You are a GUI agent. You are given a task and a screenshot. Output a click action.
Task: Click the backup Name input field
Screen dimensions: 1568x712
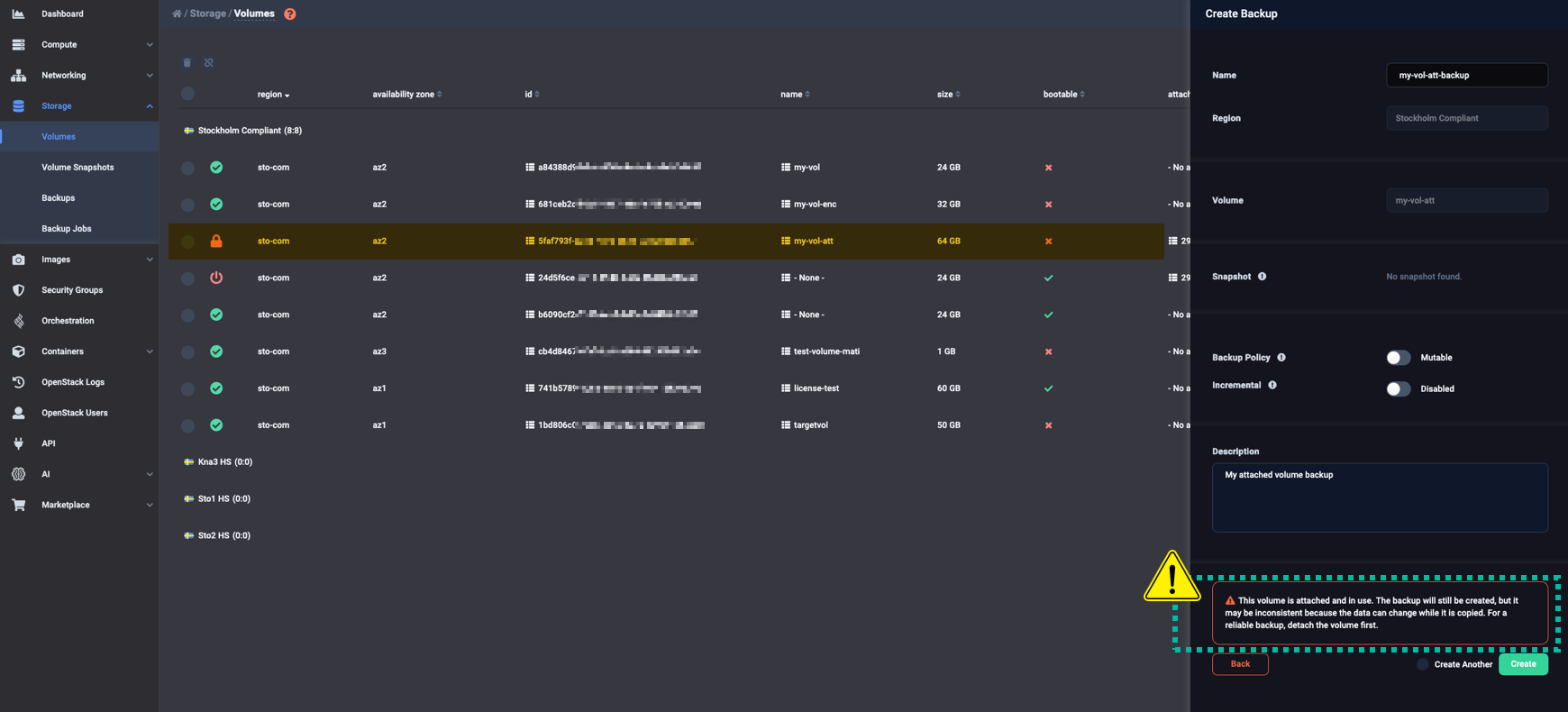tap(1466, 76)
